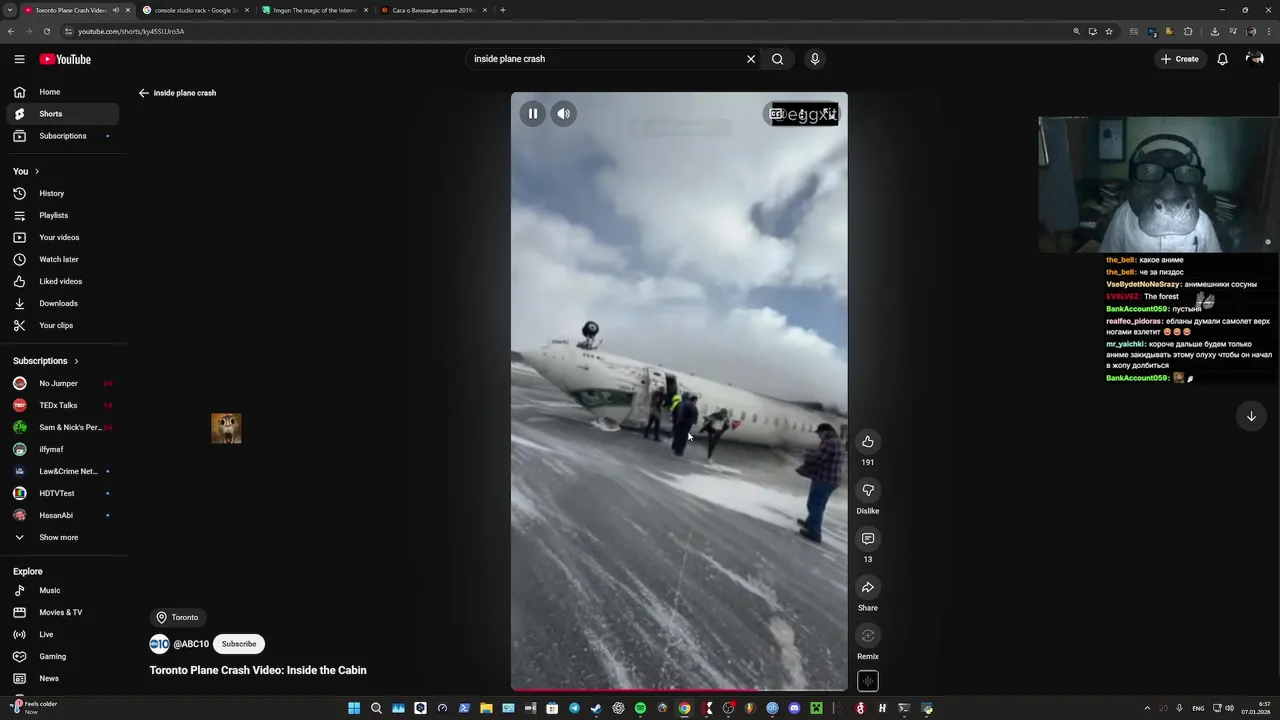
Task: Click the Toronto location chip
Action: [x=178, y=617]
